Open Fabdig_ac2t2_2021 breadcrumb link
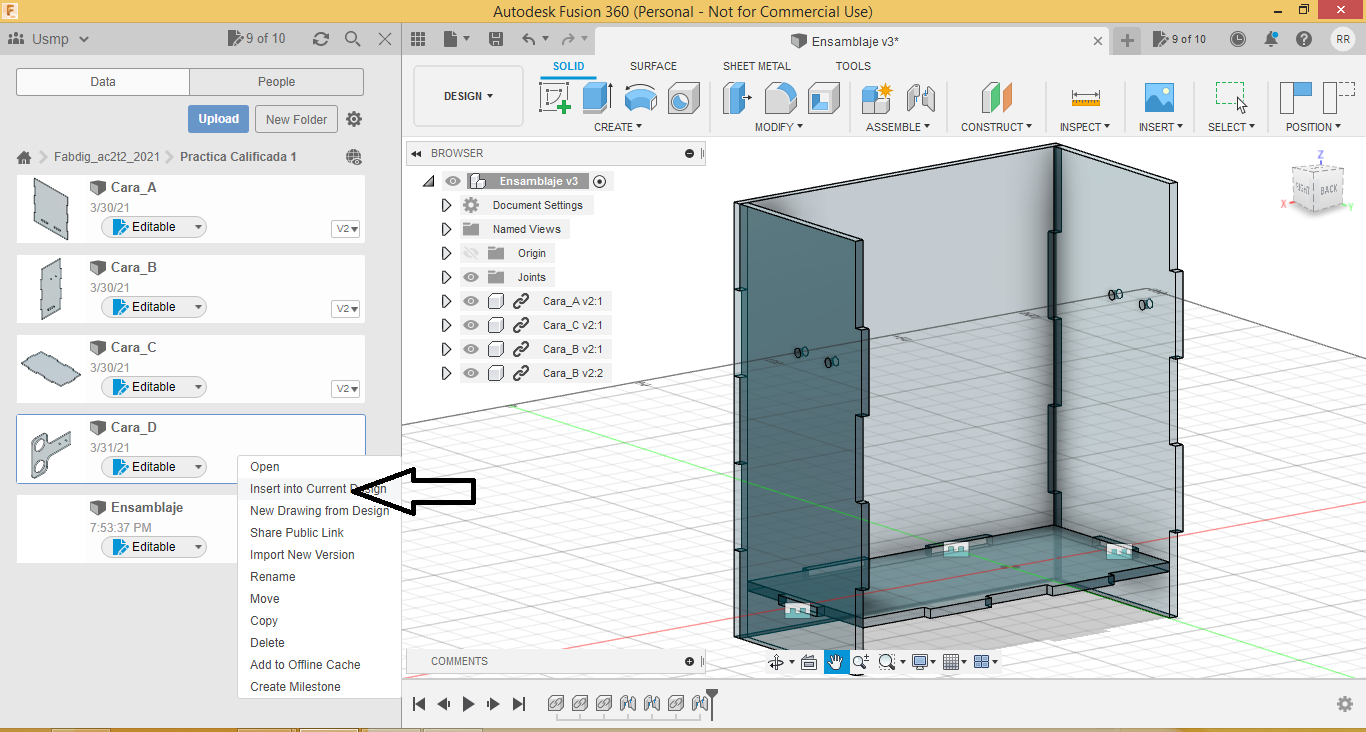1366x732 pixels. tap(107, 157)
